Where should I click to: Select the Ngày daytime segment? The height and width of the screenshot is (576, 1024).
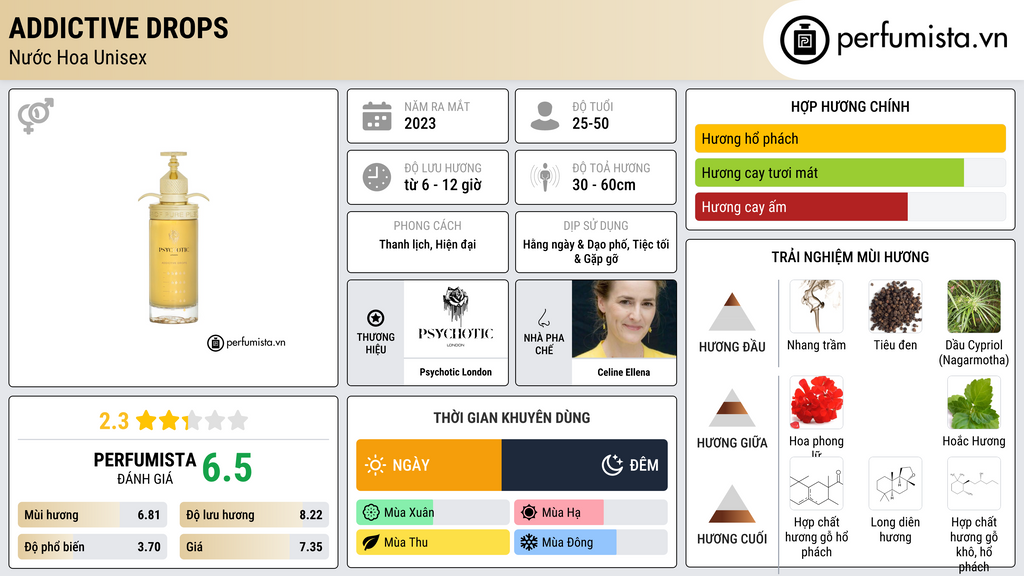[x=429, y=465]
